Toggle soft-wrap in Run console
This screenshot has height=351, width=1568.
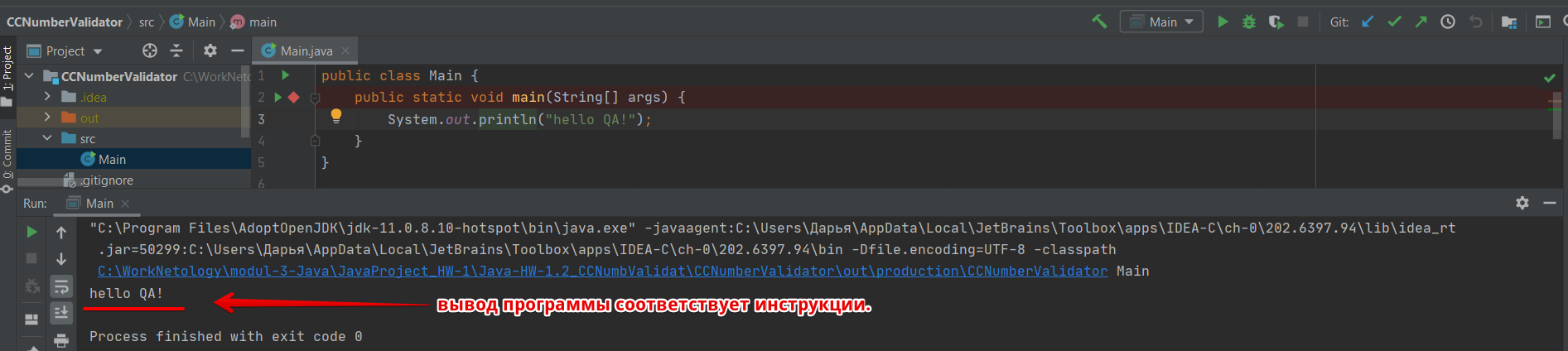coord(61,286)
